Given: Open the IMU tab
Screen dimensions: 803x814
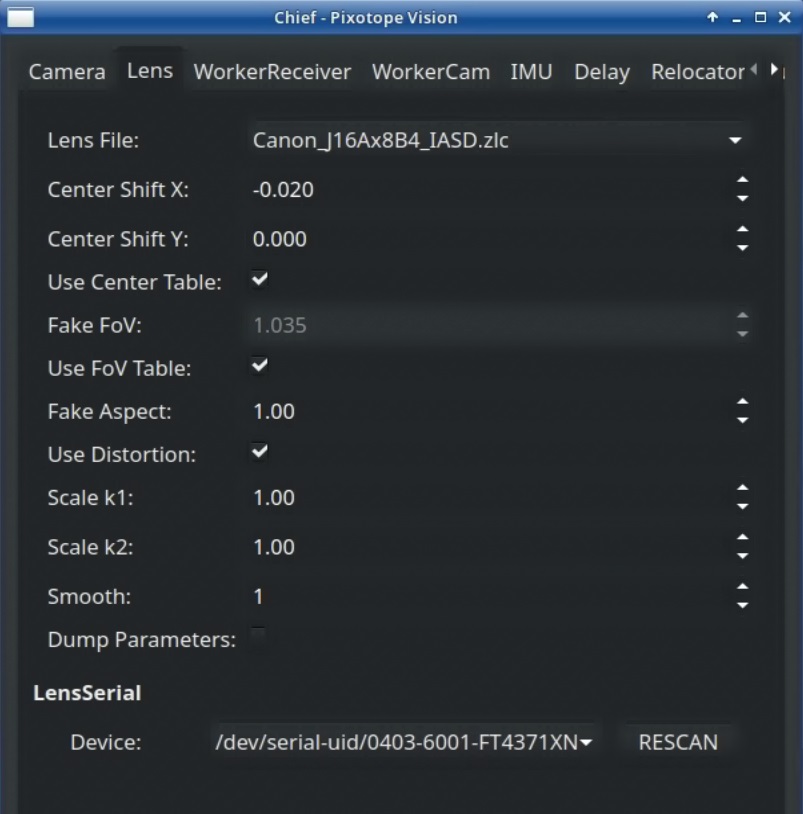Looking at the screenshot, I should (531, 71).
